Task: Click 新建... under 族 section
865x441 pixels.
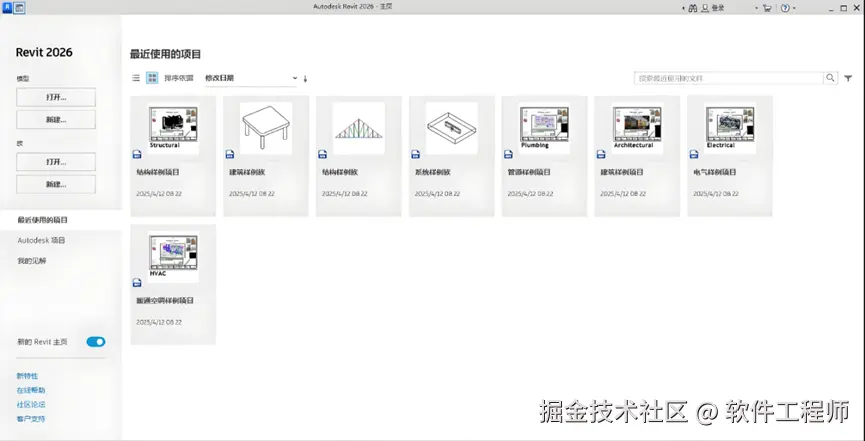Action: 56,184
